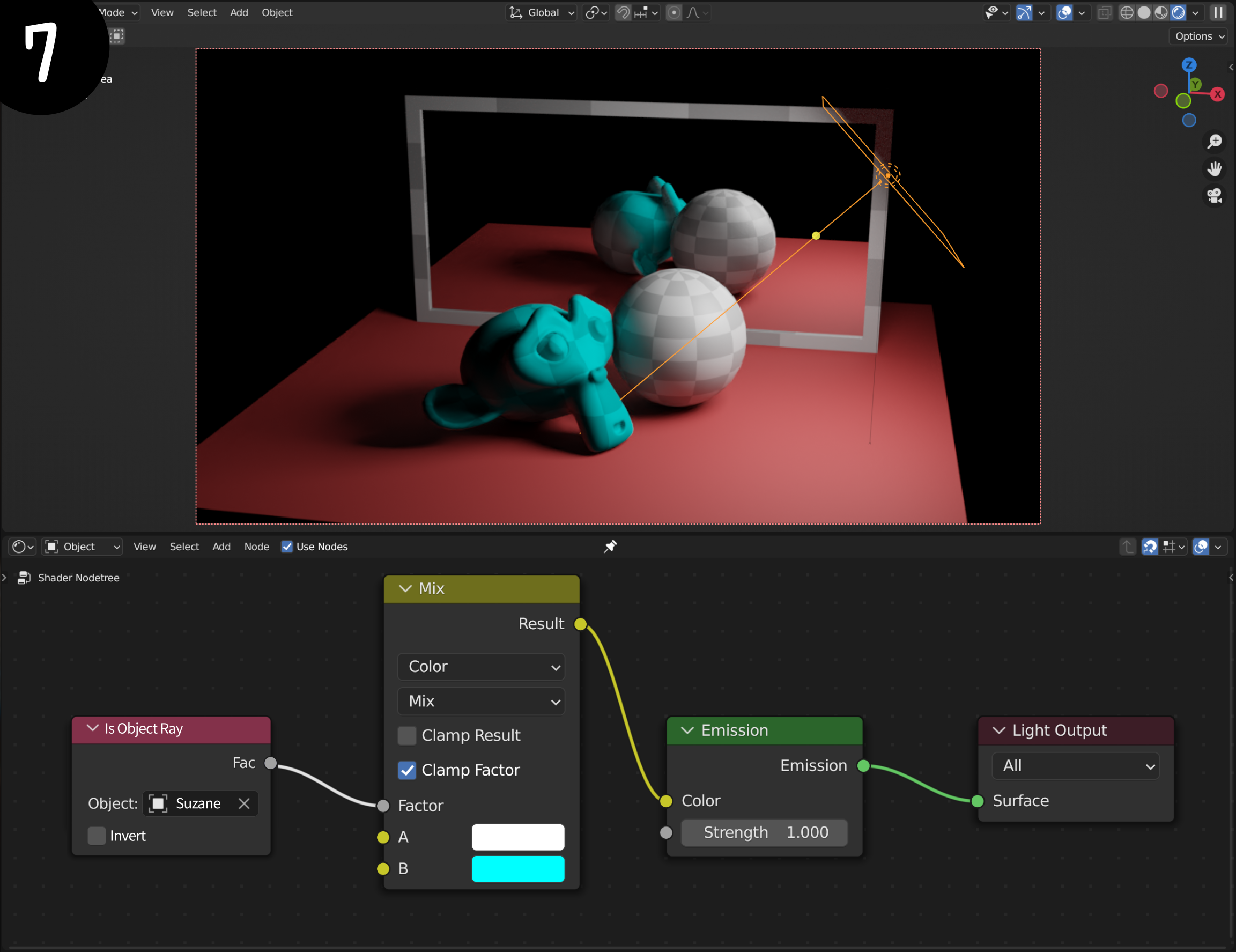Toggle camera view icon
Viewport: 1236px width, 952px height.
[x=1214, y=196]
